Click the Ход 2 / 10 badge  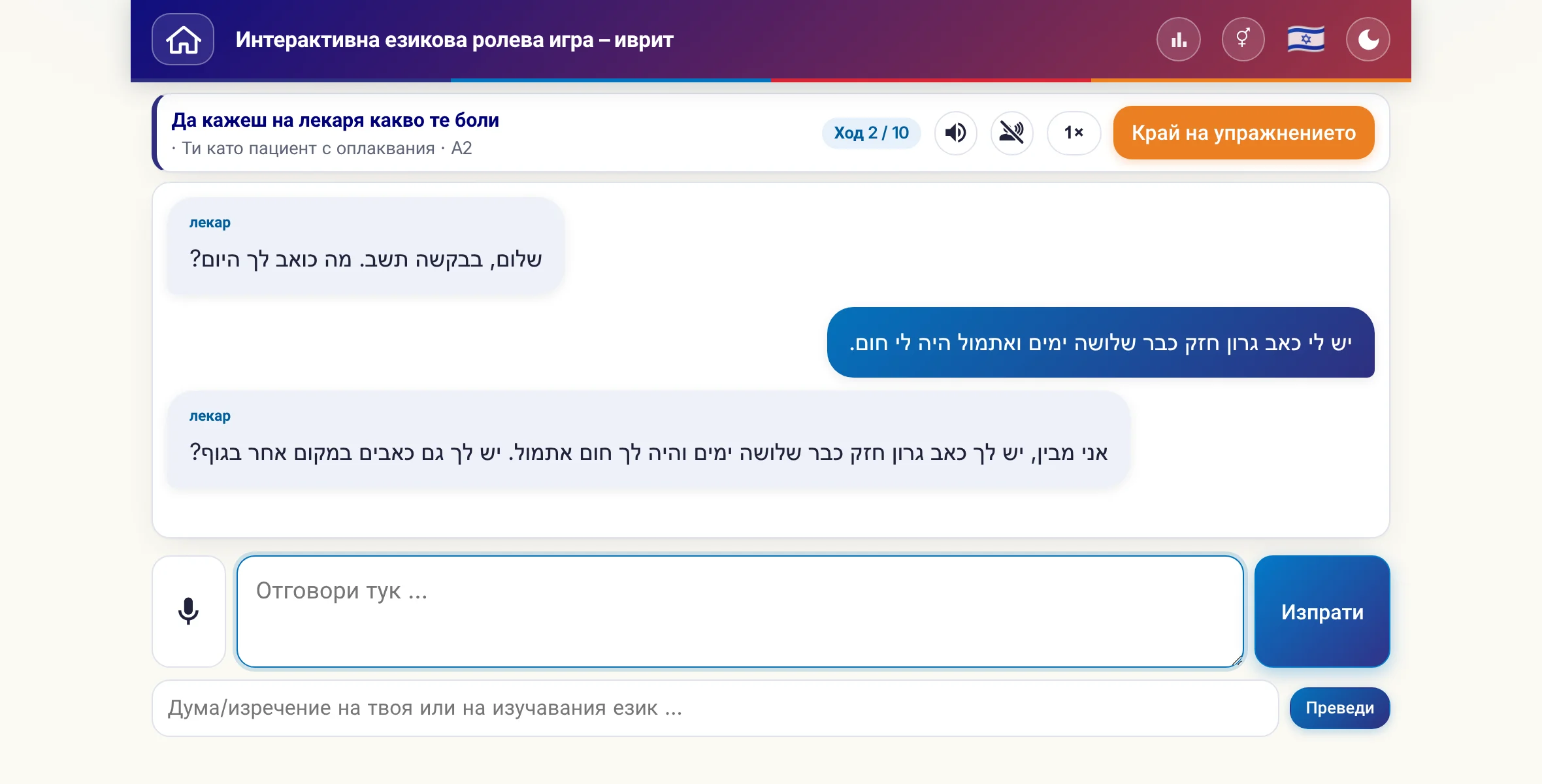[871, 133]
